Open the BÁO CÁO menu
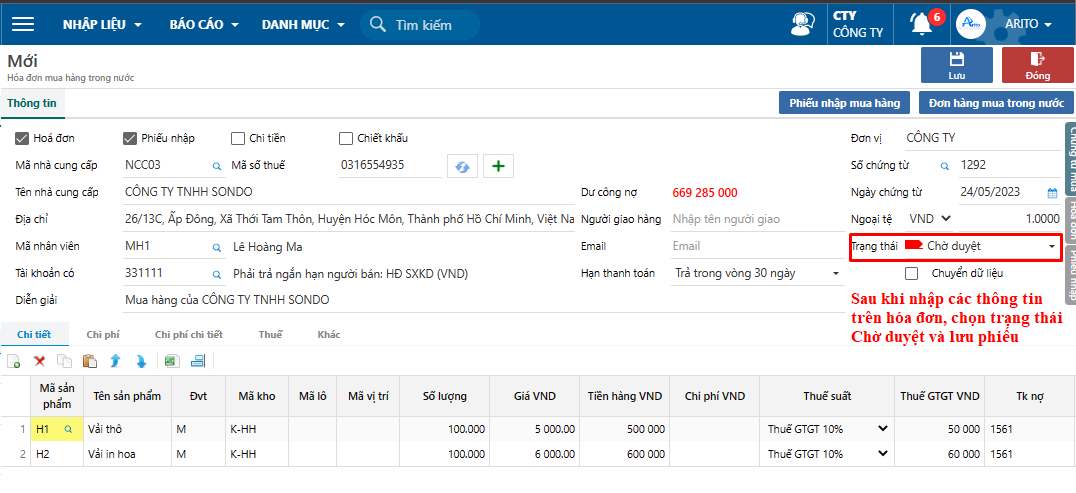Screen dimensions: 1076x493 pyautogui.click(x=204, y=24)
